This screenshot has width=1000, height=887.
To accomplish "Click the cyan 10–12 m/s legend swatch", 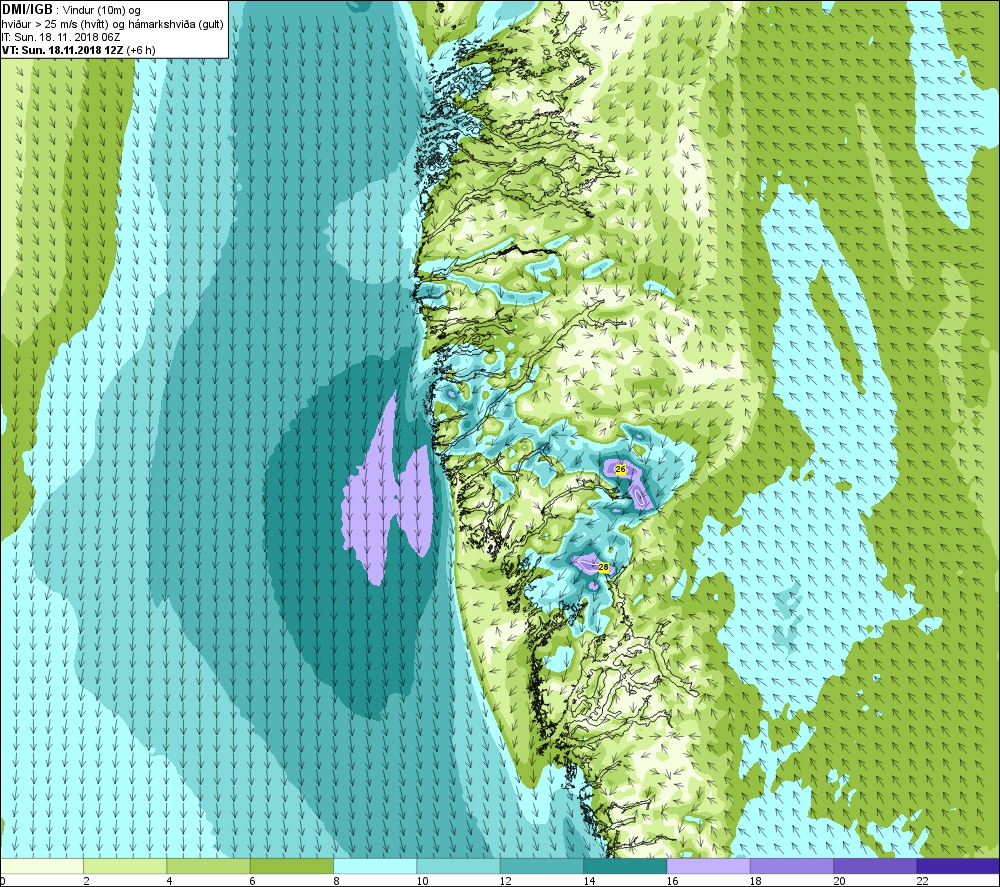I will tap(458, 866).
